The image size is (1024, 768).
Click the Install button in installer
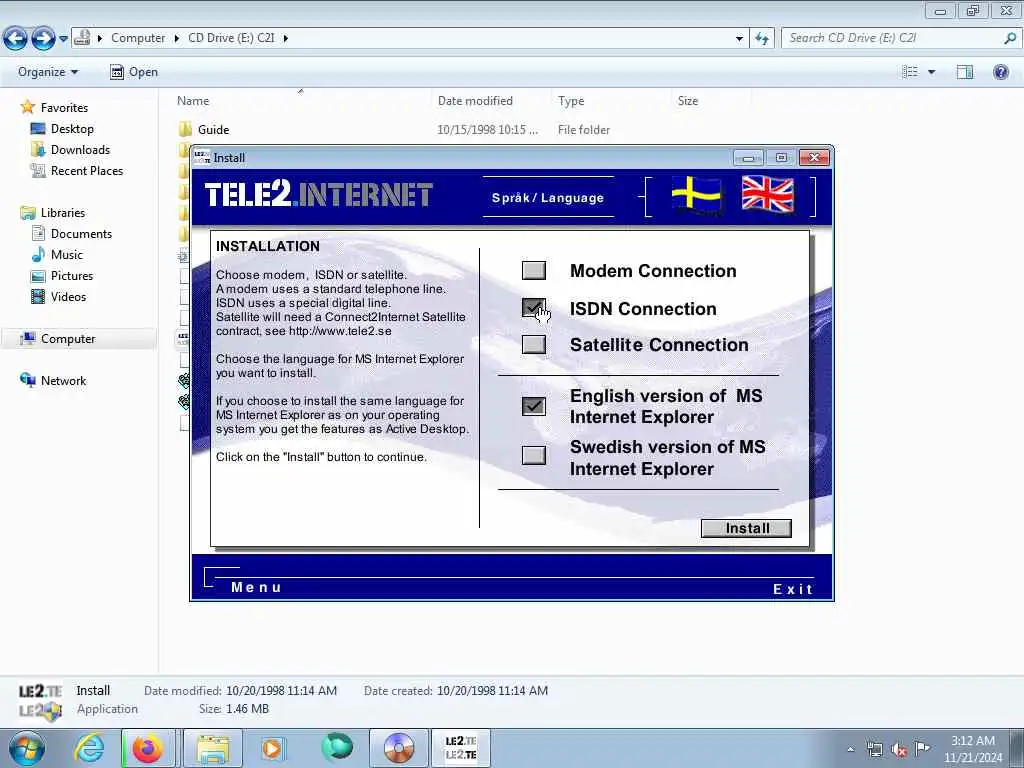coord(746,528)
